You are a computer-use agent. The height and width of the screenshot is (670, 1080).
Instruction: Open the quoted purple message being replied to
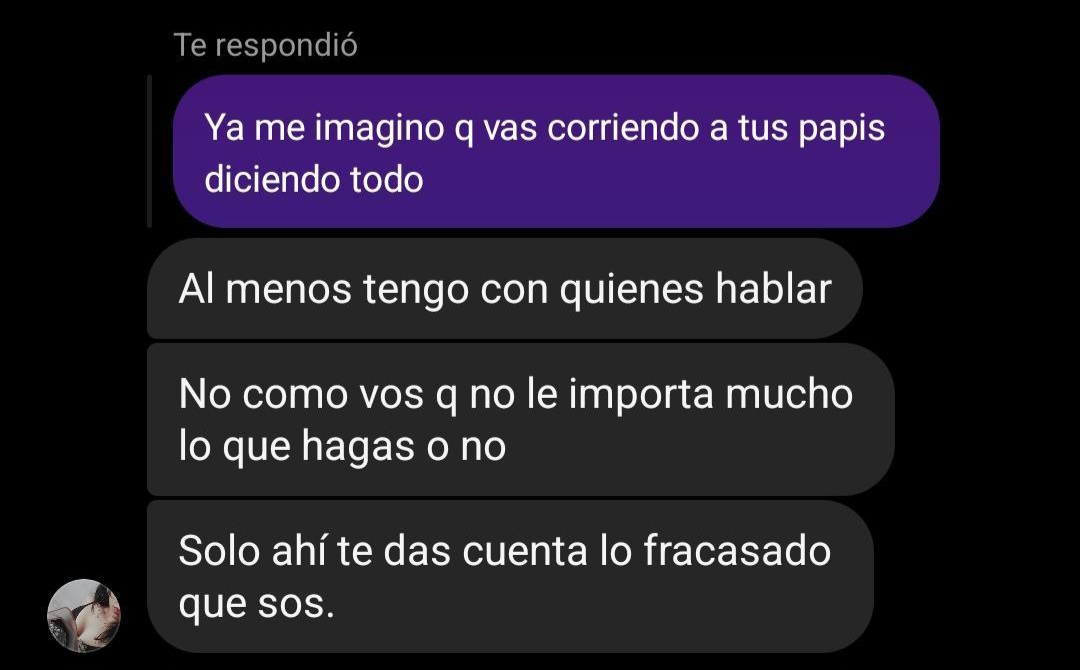556,151
